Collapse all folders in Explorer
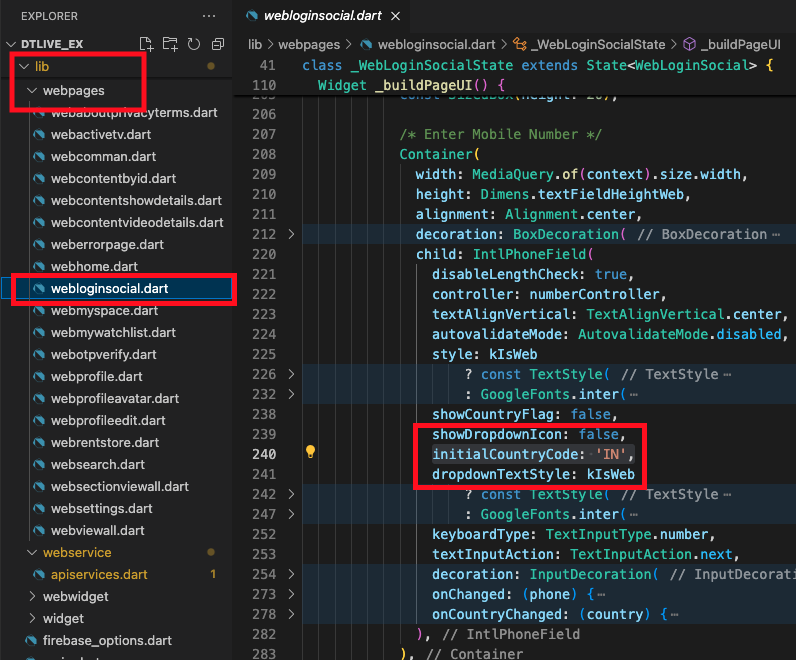Screen dimensions: 796x660 [x=217, y=44]
